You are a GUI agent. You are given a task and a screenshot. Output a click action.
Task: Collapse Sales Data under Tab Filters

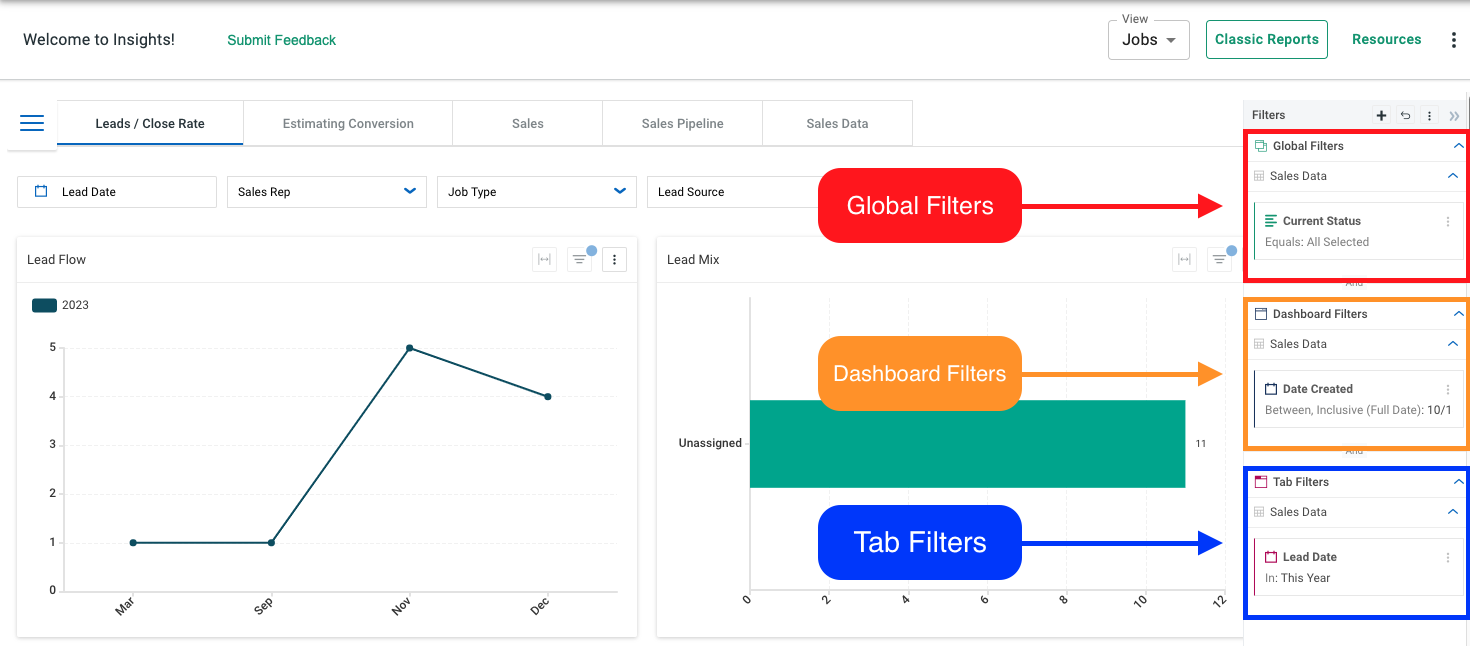pyautogui.click(x=1453, y=512)
